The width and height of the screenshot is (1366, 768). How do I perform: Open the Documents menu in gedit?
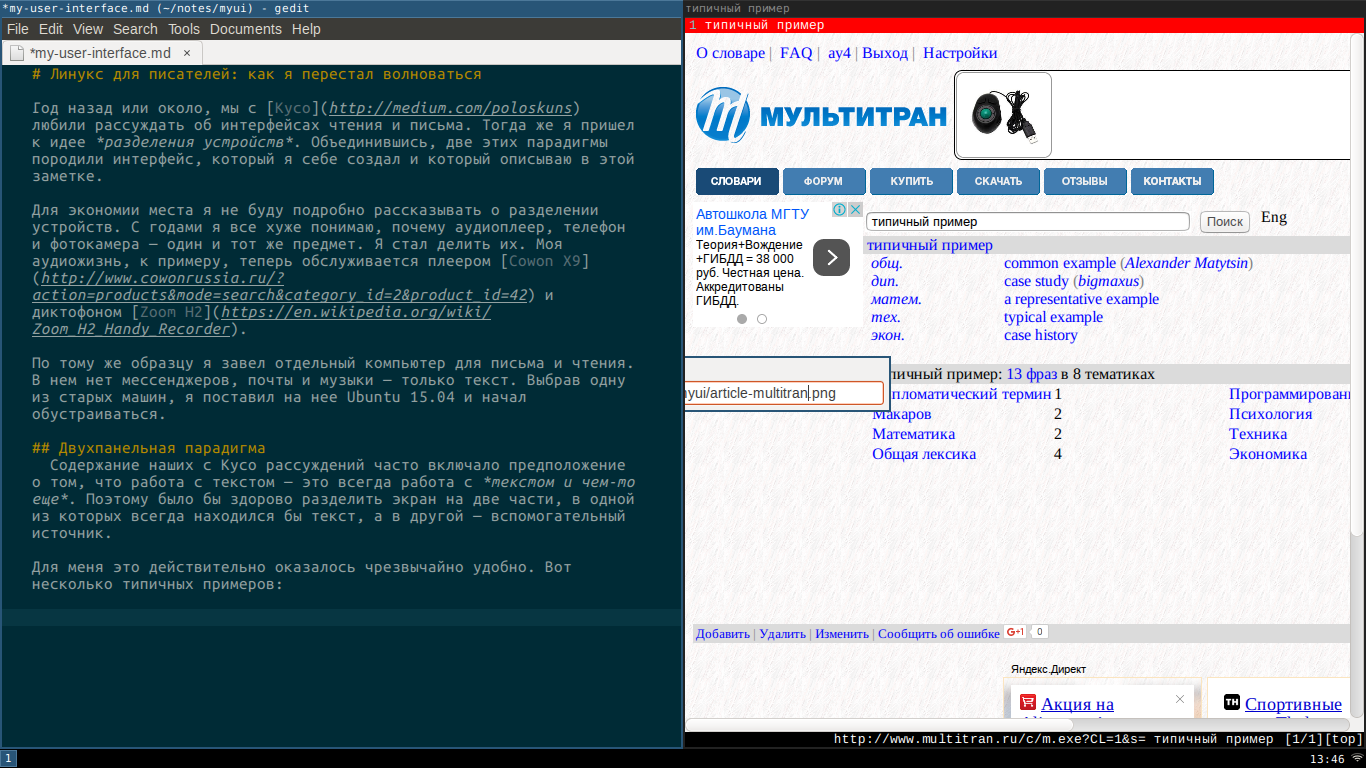coord(245,29)
